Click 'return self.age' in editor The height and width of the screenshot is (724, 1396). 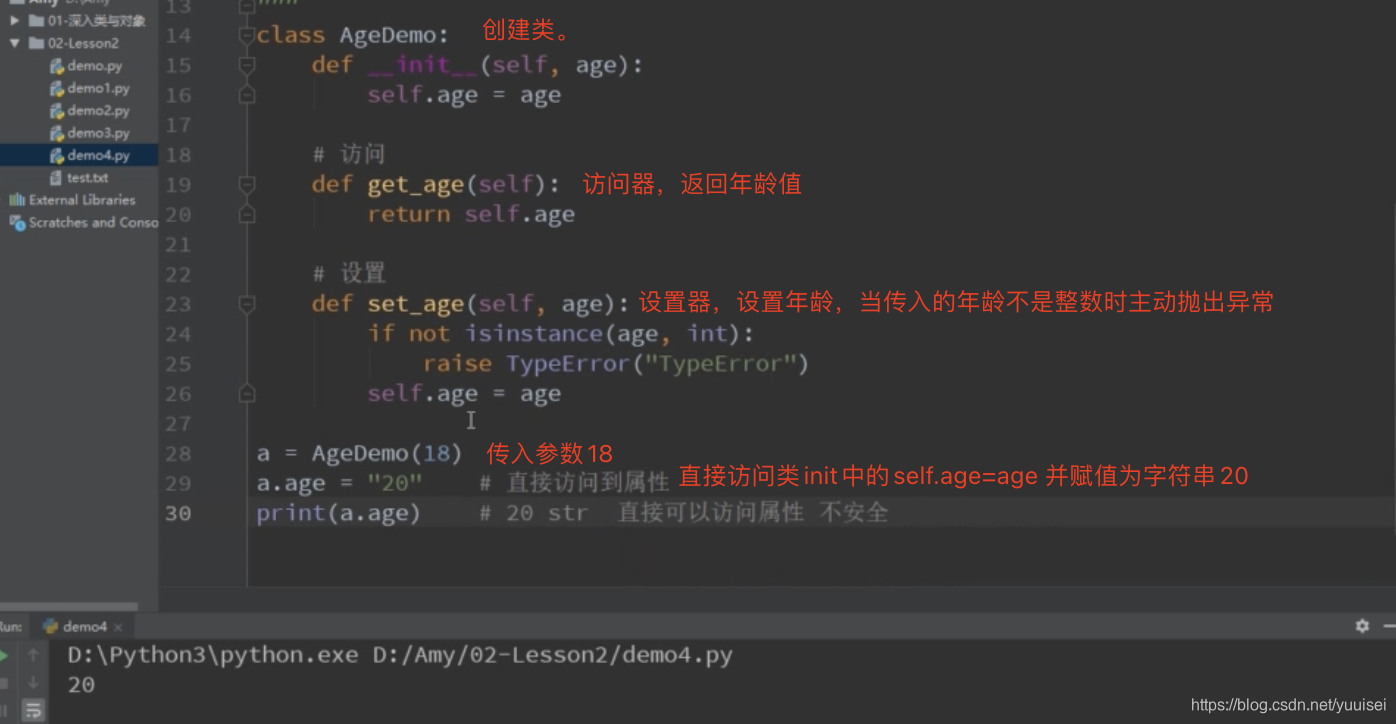471,214
